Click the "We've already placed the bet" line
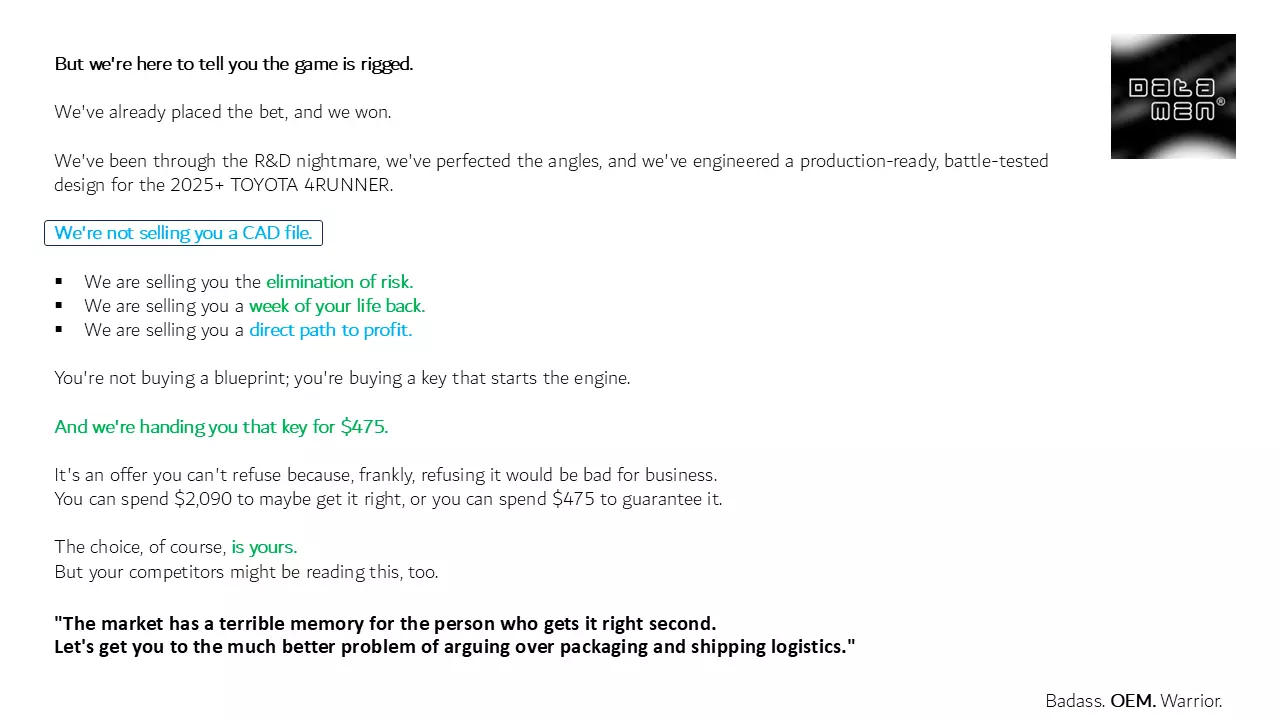 point(222,112)
